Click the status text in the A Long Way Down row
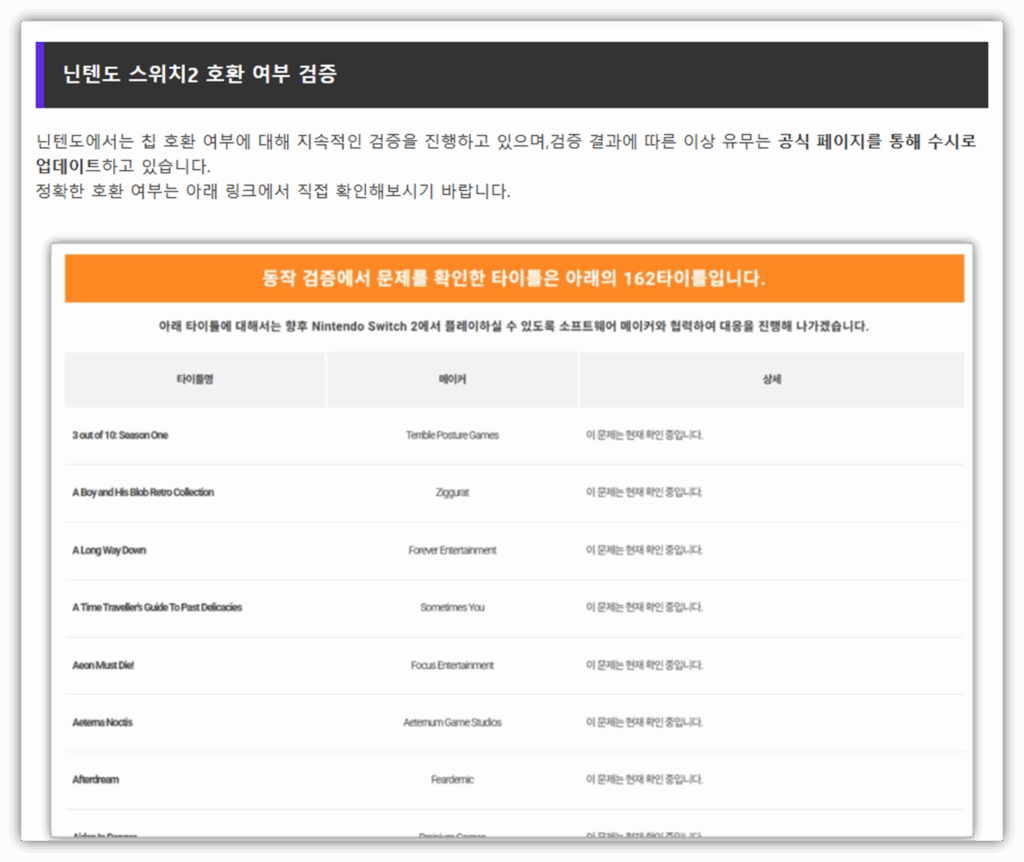The height and width of the screenshot is (862, 1024). click(x=644, y=550)
